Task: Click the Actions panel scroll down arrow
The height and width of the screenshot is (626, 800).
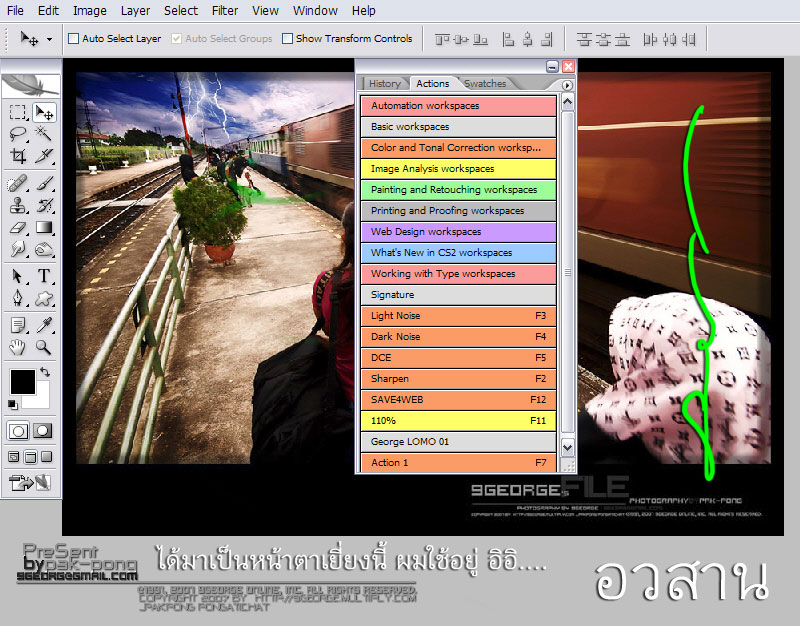Action: [x=567, y=448]
